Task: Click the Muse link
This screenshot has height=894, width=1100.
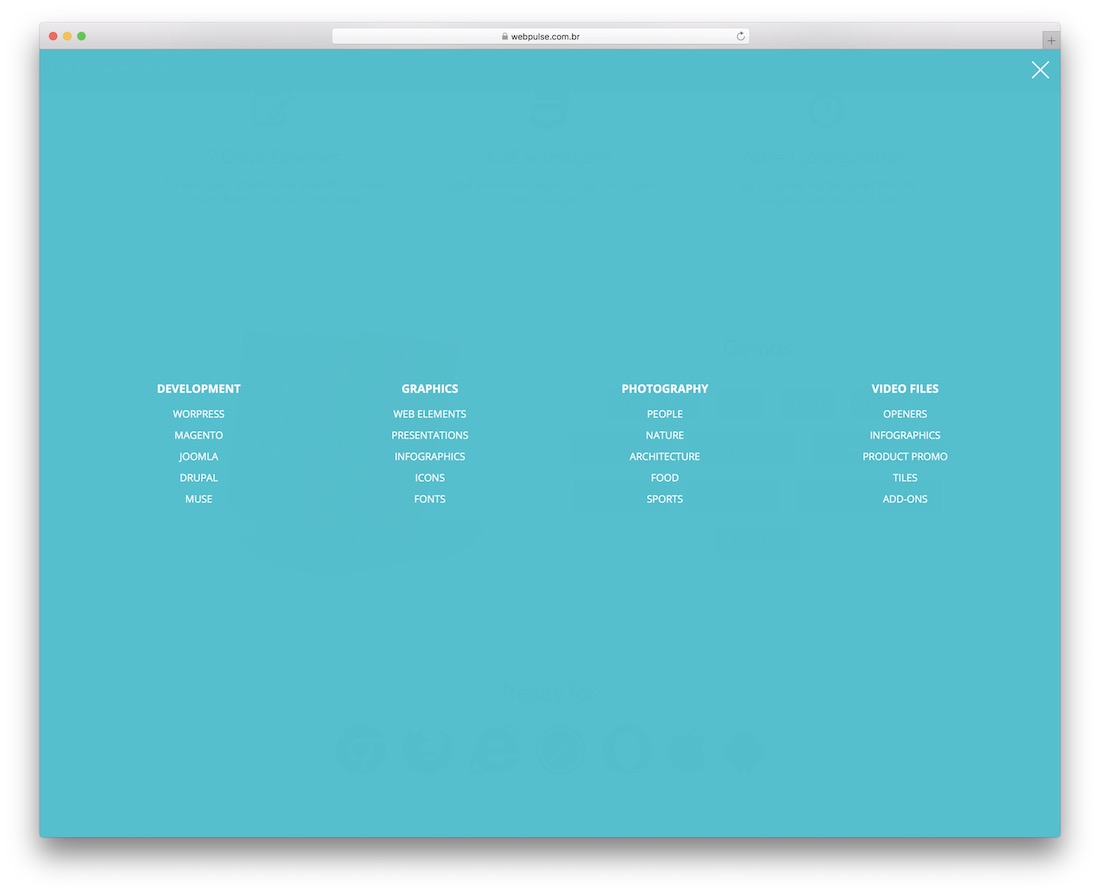Action: click(199, 499)
